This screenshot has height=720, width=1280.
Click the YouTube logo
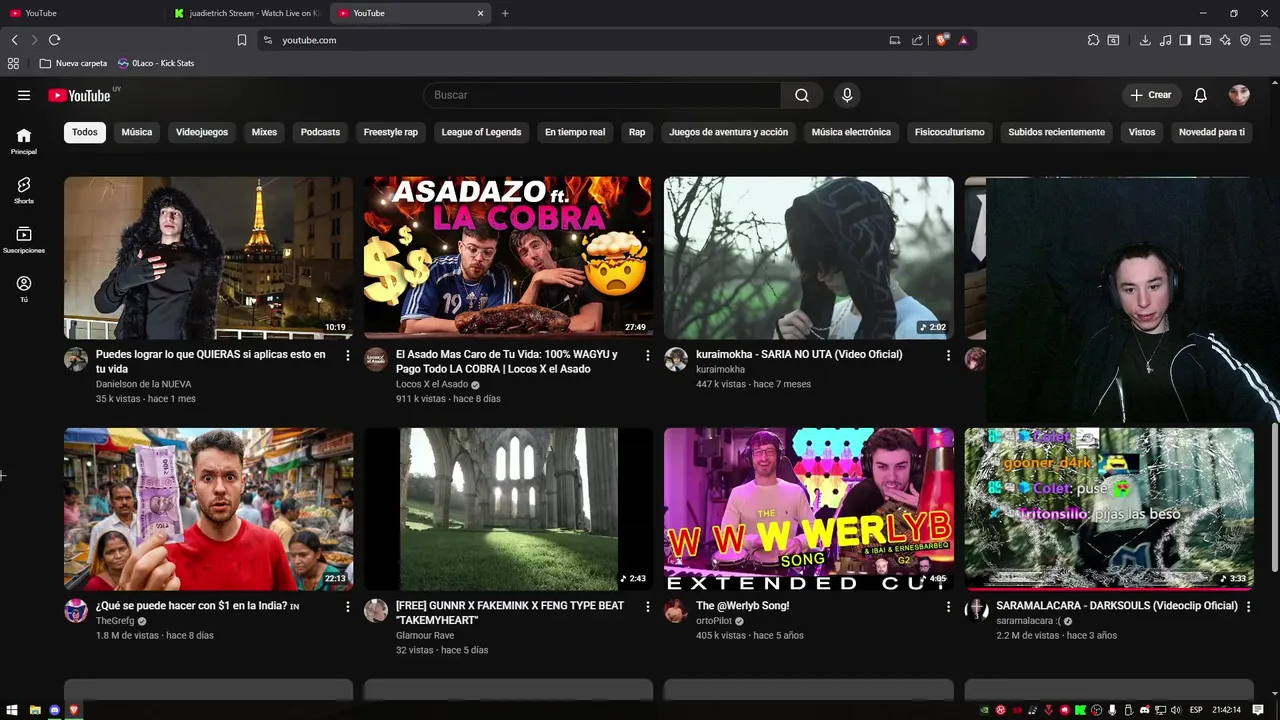tap(79, 95)
